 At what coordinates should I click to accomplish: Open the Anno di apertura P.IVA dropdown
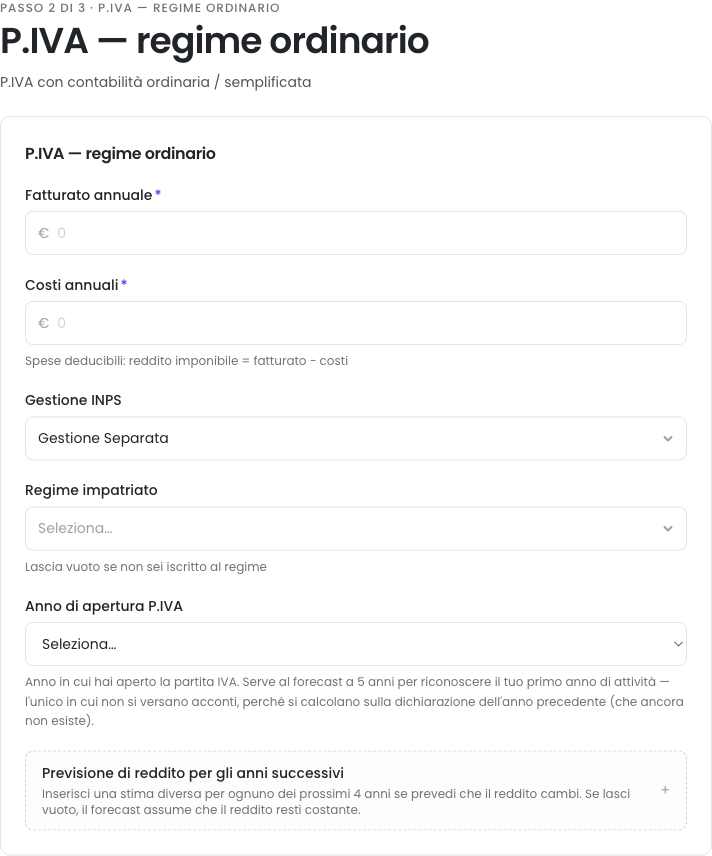pyautogui.click(x=356, y=644)
